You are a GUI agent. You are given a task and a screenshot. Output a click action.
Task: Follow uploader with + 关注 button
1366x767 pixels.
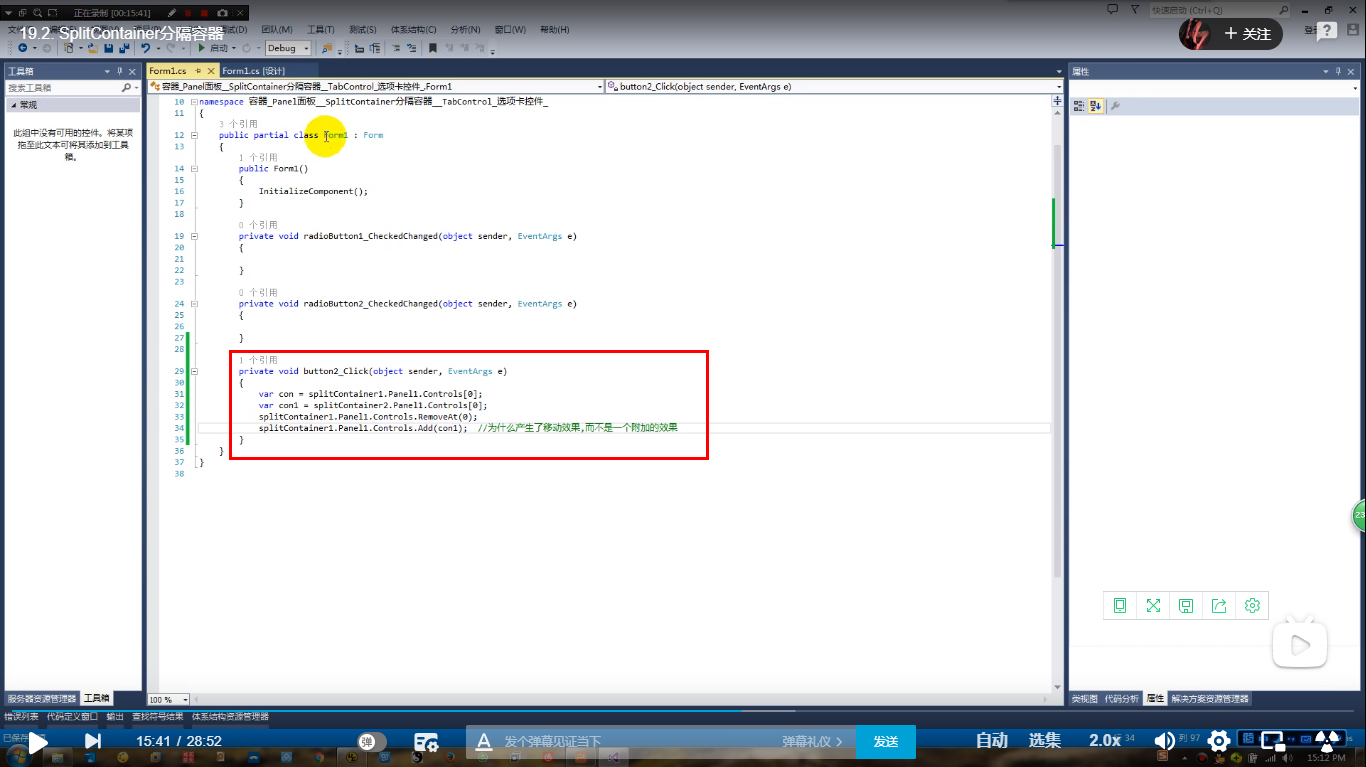[x=1248, y=34]
